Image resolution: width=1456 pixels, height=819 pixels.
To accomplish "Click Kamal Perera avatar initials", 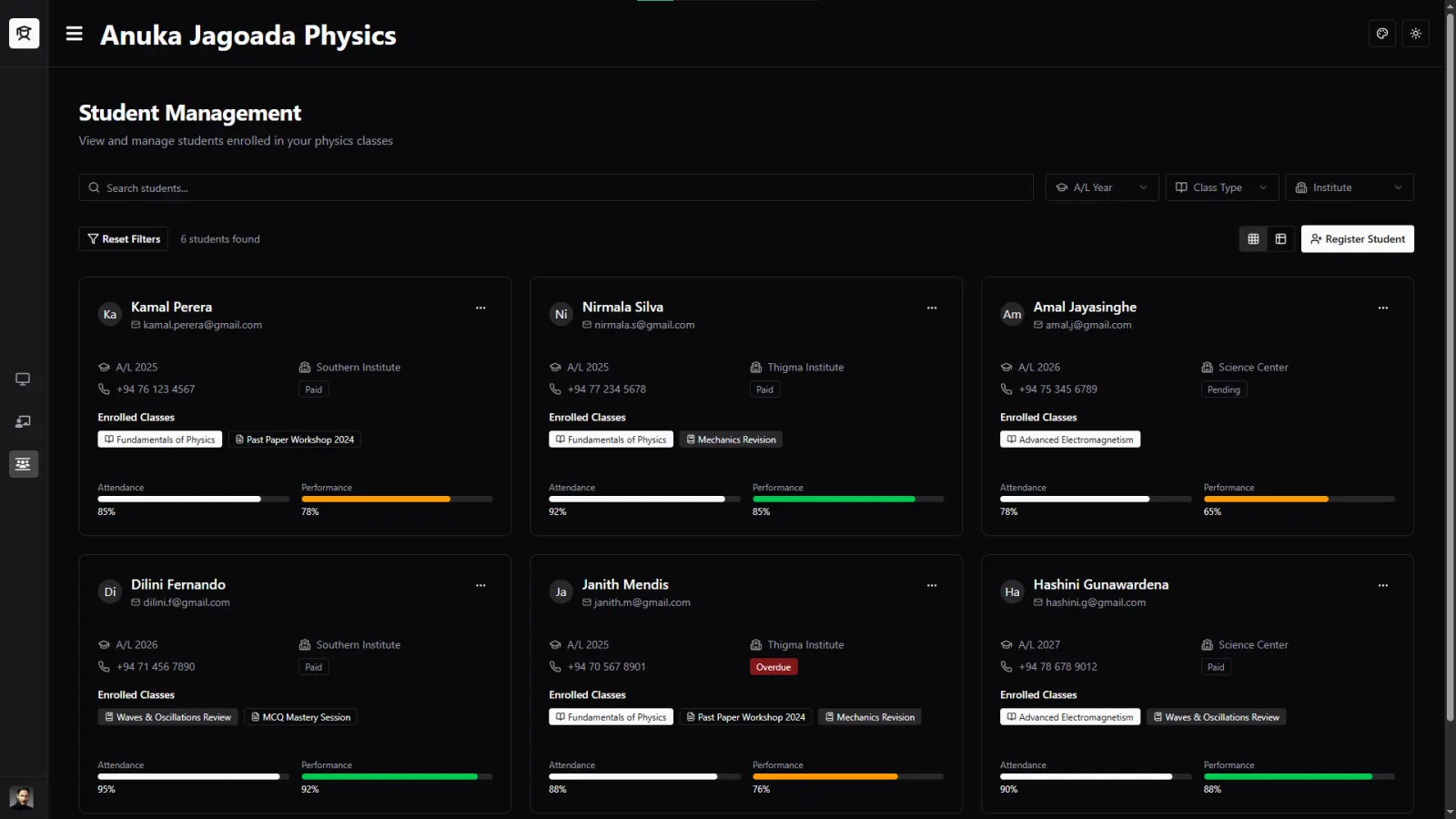I will (x=110, y=315).
